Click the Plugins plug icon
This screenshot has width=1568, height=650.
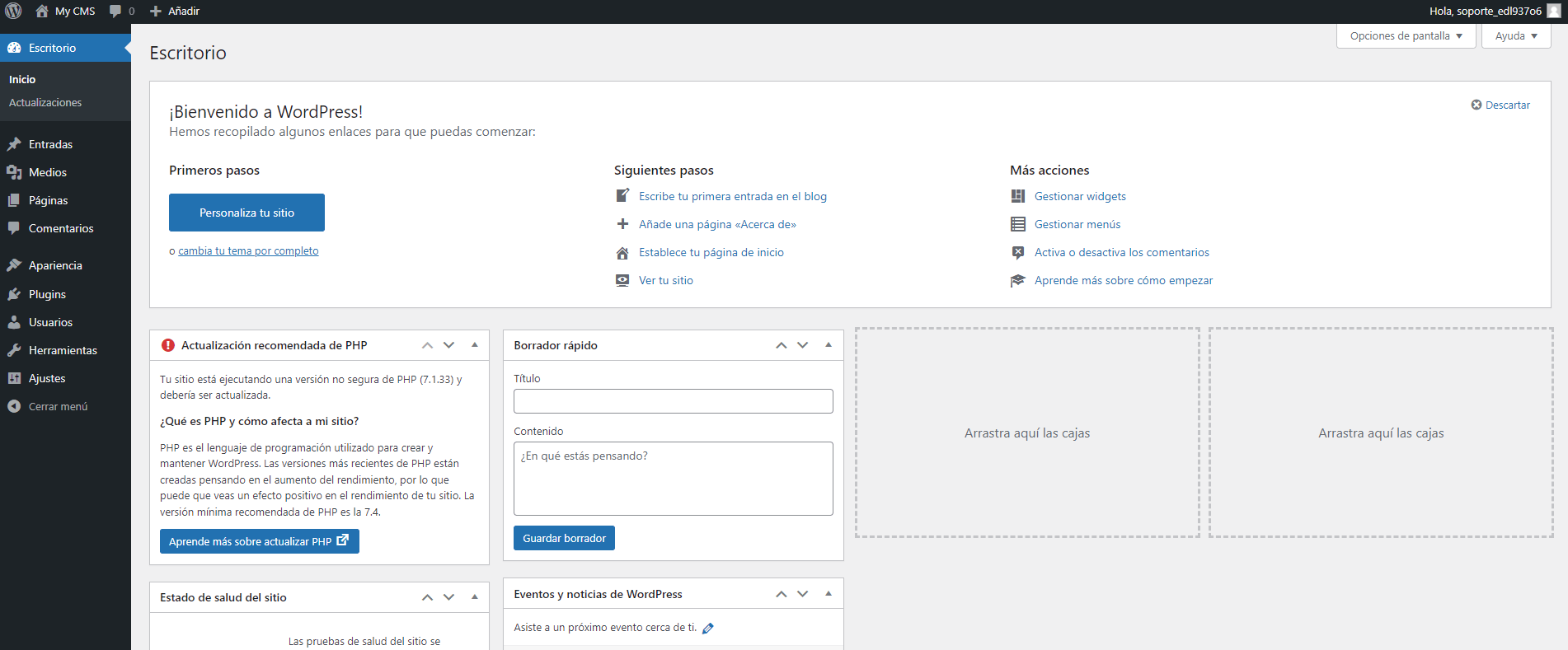14,294
